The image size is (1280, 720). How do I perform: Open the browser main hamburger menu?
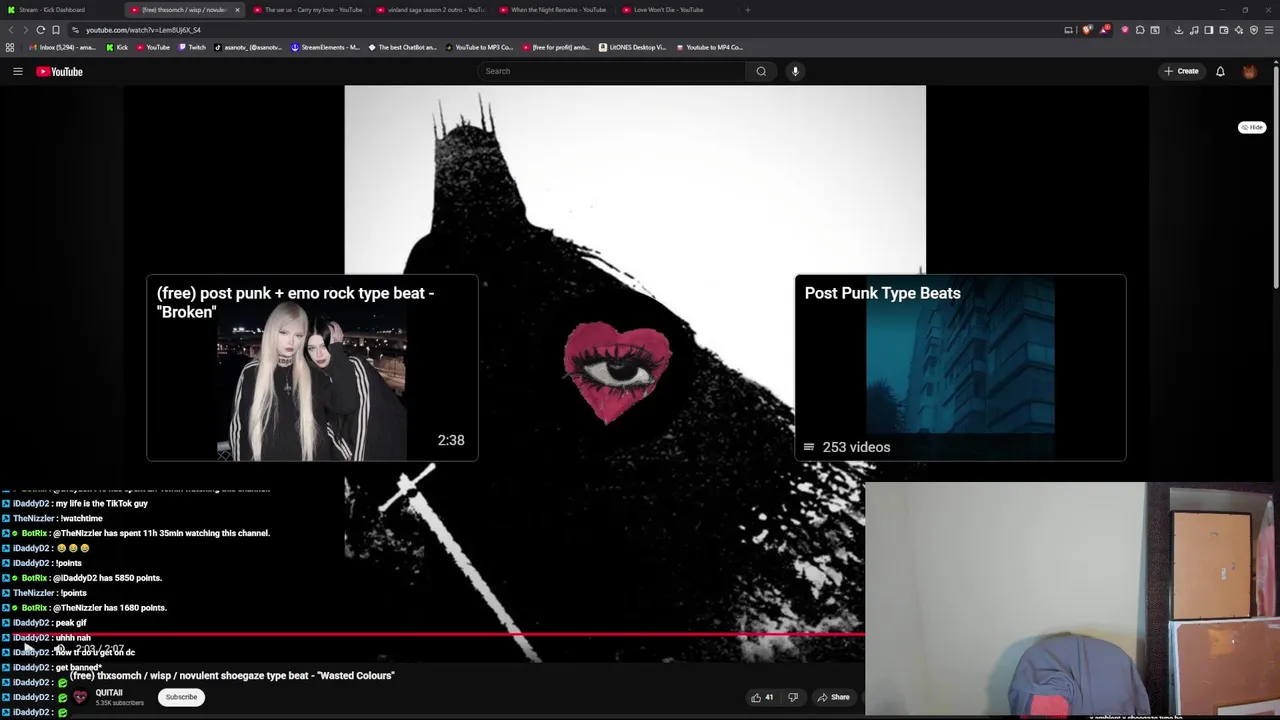(1269, 30)
